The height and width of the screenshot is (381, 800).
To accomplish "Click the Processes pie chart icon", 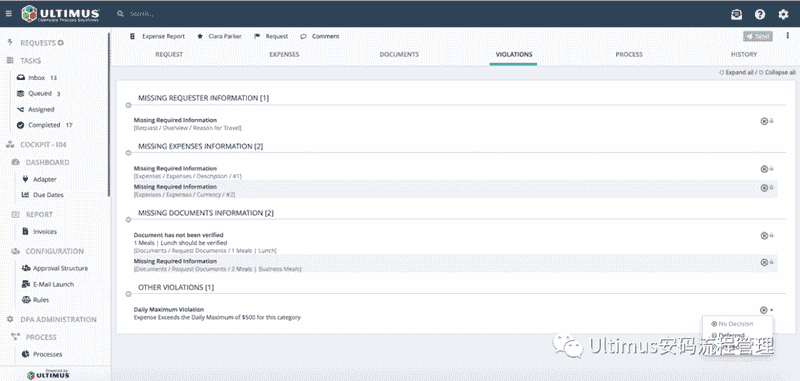I will (x=26, y=354).
